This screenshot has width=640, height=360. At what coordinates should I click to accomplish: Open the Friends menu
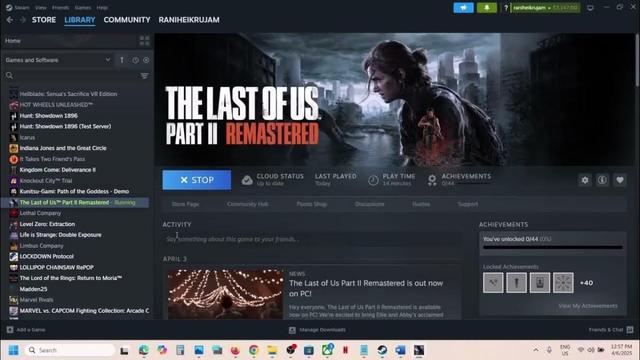click(x=60, y=7)
